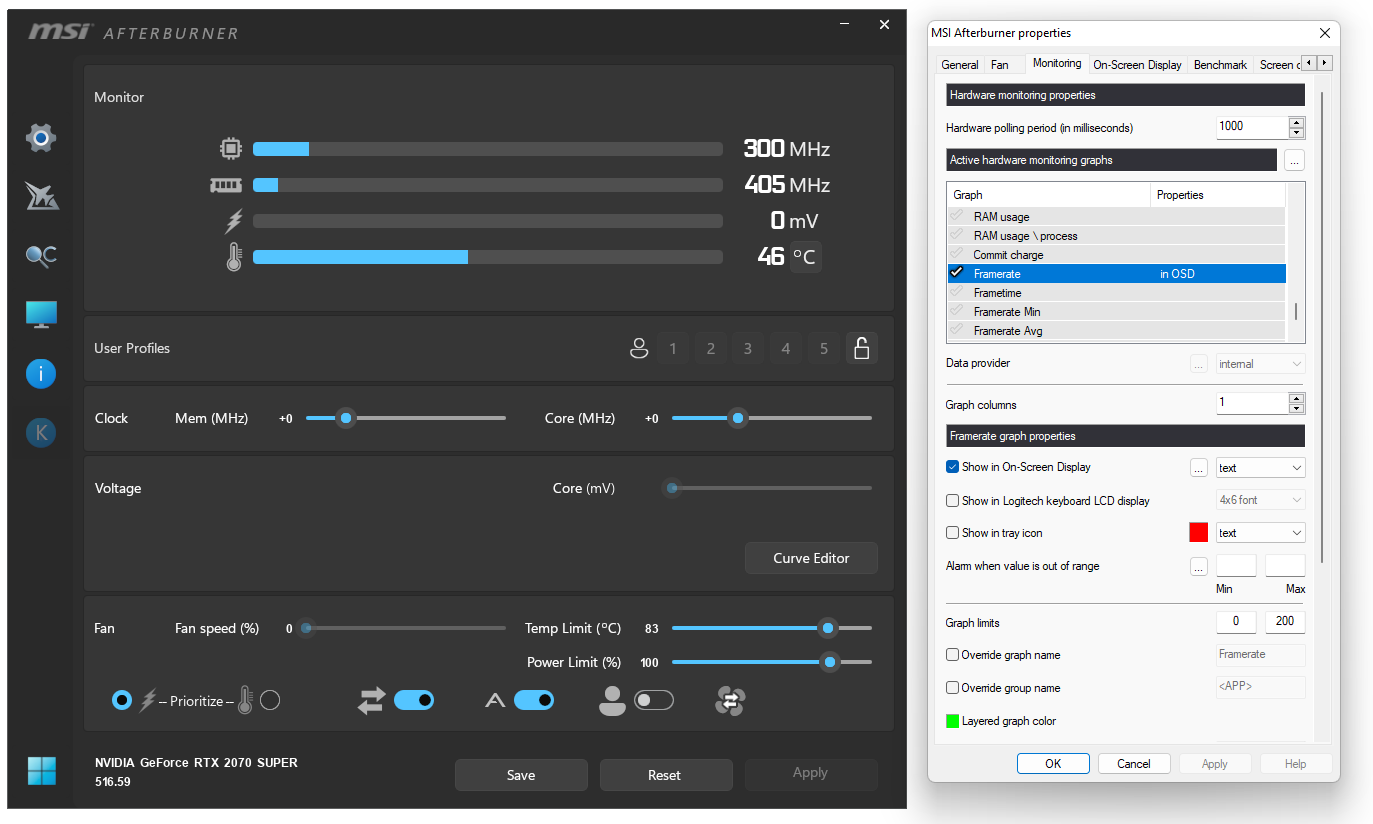This screenshot has height=824, width=1373.
Task: Open the '...' button for active monitoring graphs
Action: point(1294,160)
